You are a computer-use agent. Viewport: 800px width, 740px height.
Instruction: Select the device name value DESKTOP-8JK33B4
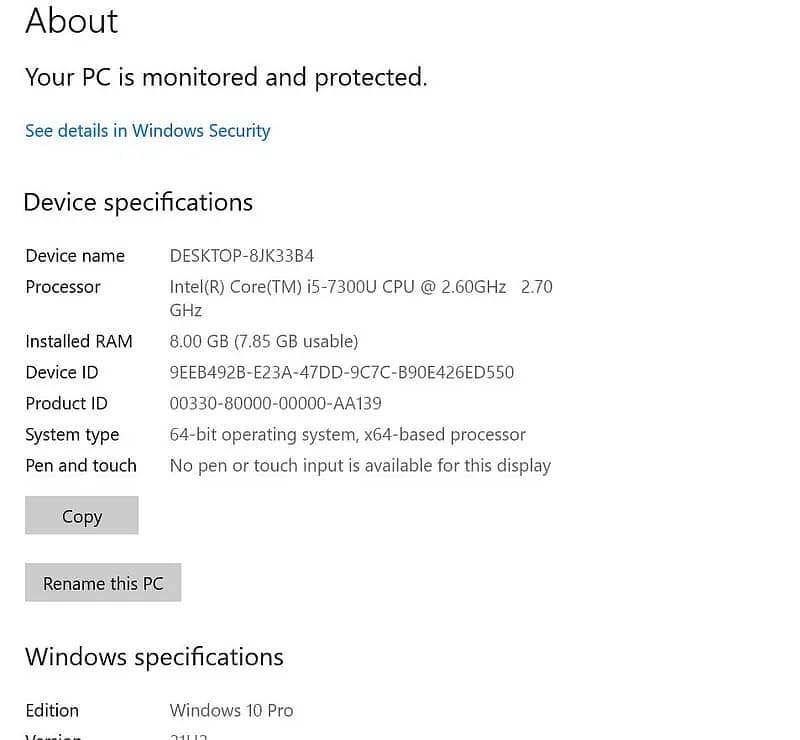242,256
